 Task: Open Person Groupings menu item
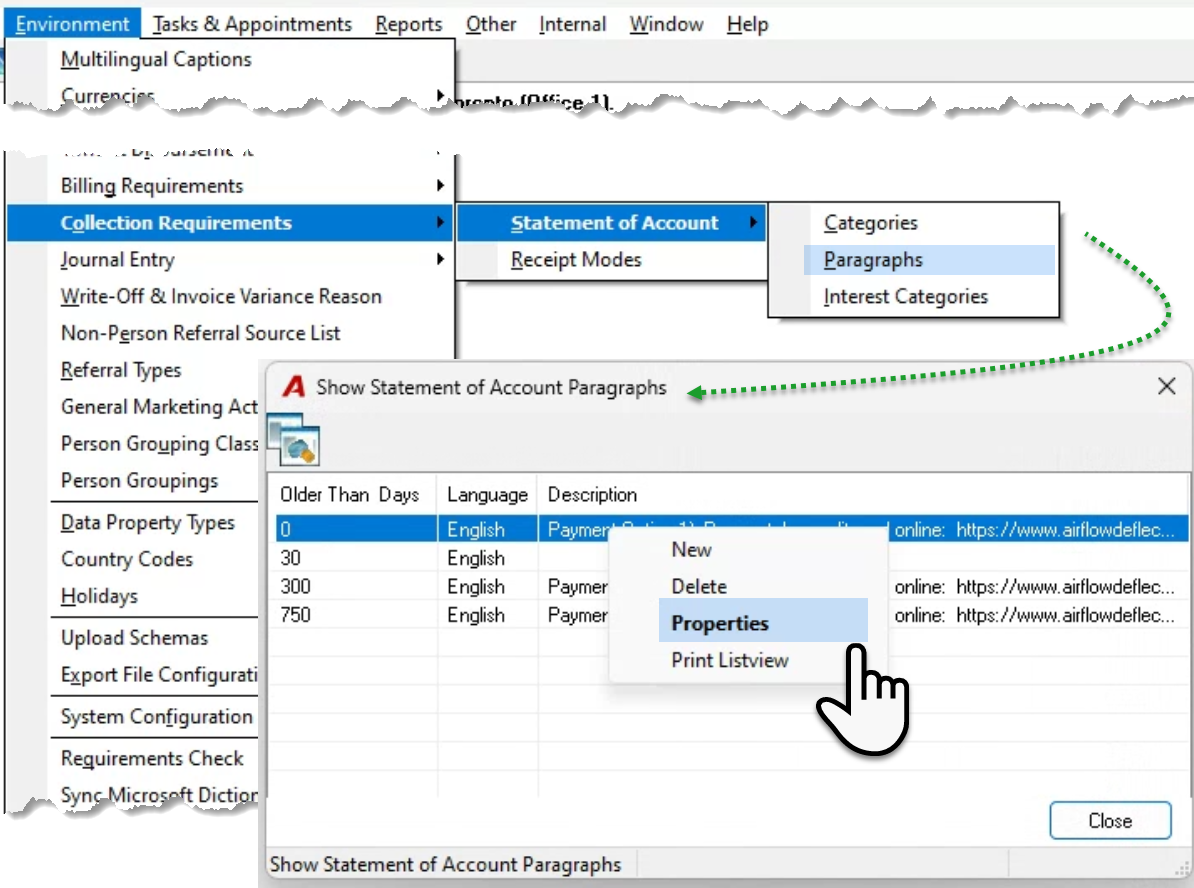133,481
